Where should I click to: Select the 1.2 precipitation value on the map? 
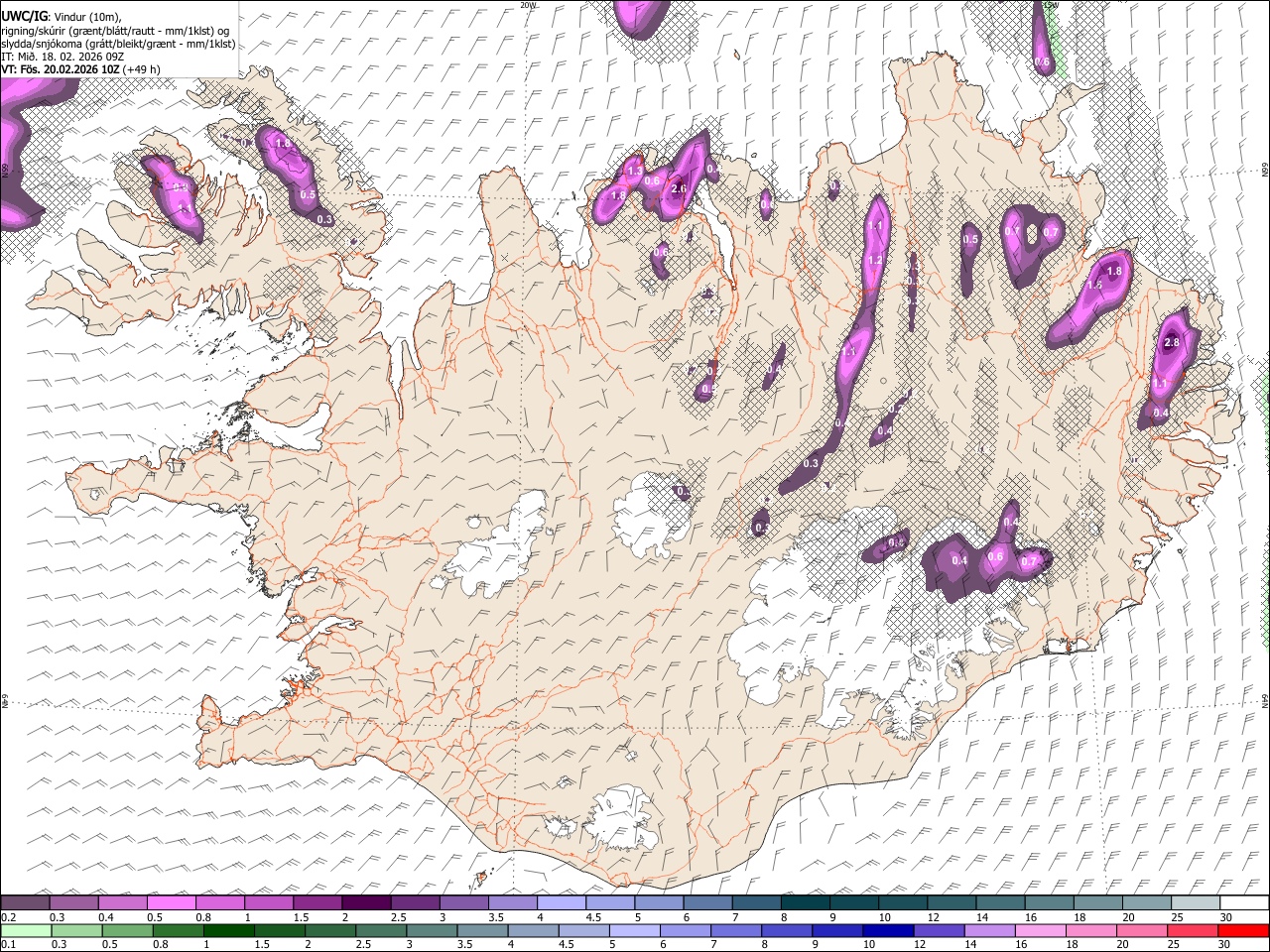point(875,261)
